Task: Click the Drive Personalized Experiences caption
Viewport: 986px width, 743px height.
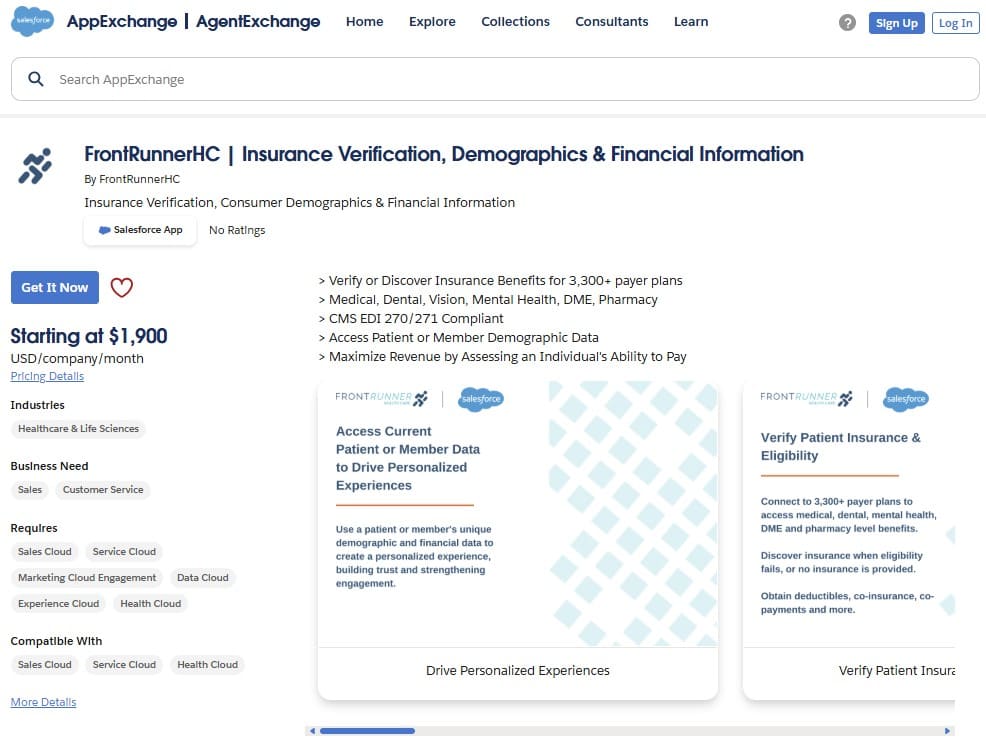Action: (x=518, y=671)
